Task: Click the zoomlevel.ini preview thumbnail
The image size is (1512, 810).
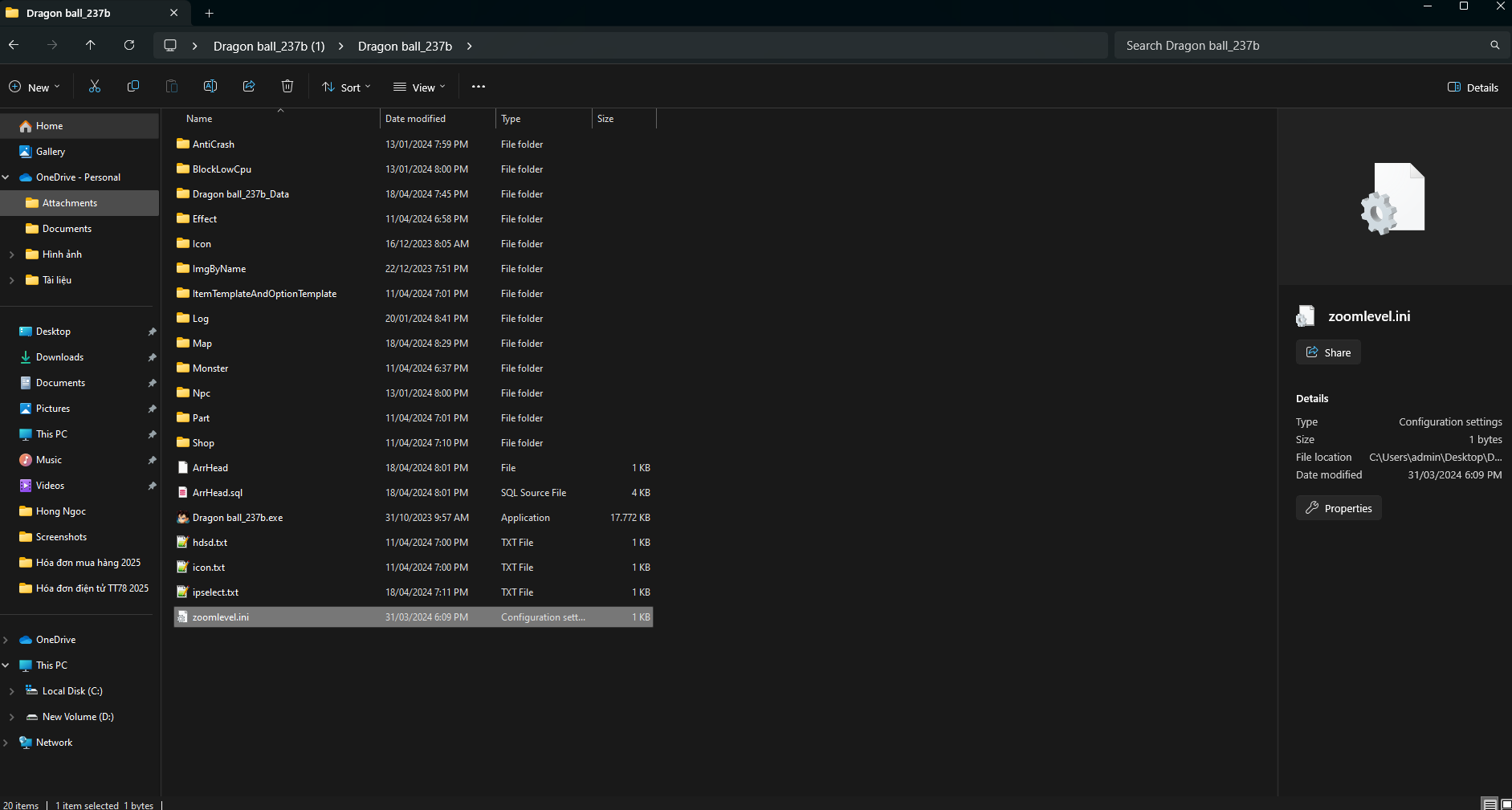Action: [1393, 198]
